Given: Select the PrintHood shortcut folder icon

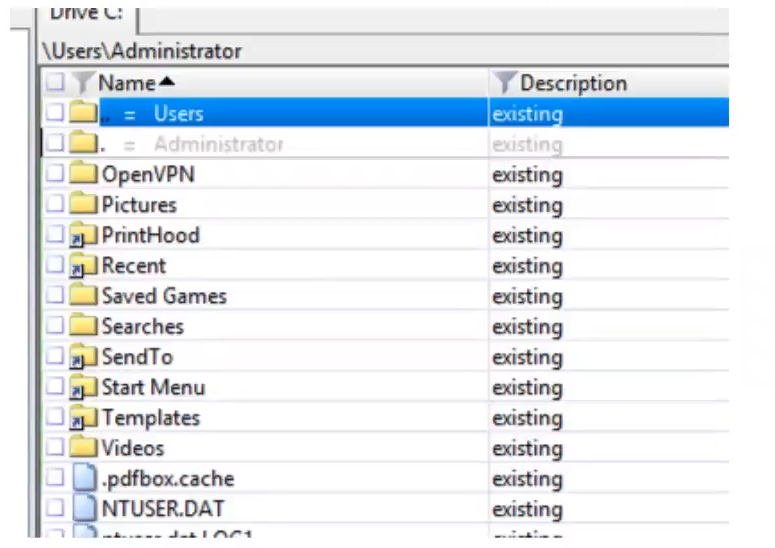Looking at the screenshot, I should tap(83, 235).
